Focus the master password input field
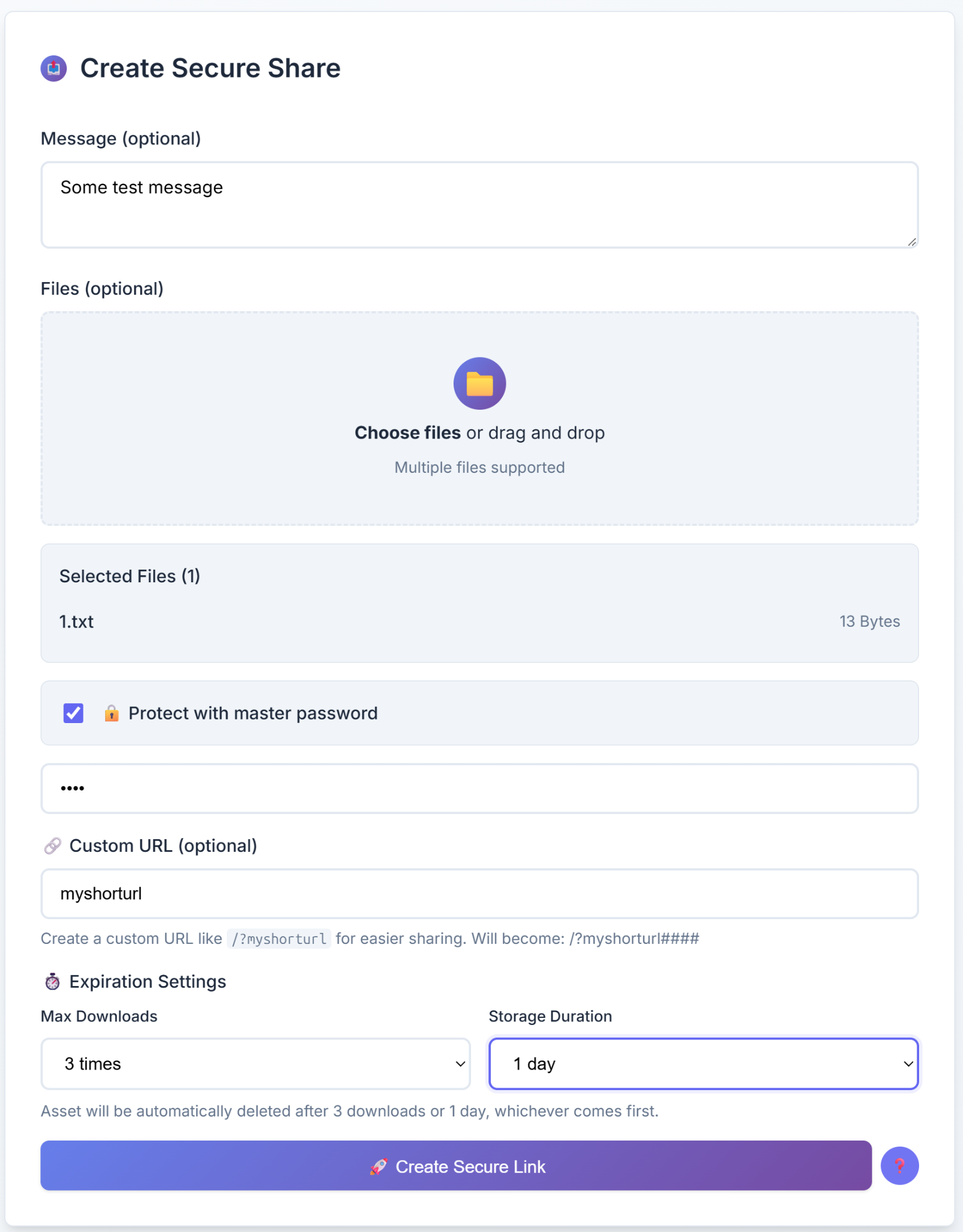 479,789
